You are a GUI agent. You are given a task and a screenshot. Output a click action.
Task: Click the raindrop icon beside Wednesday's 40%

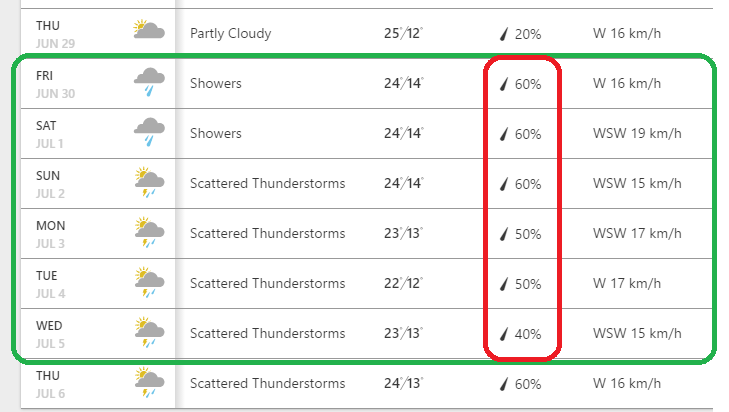tap(504, 334)
